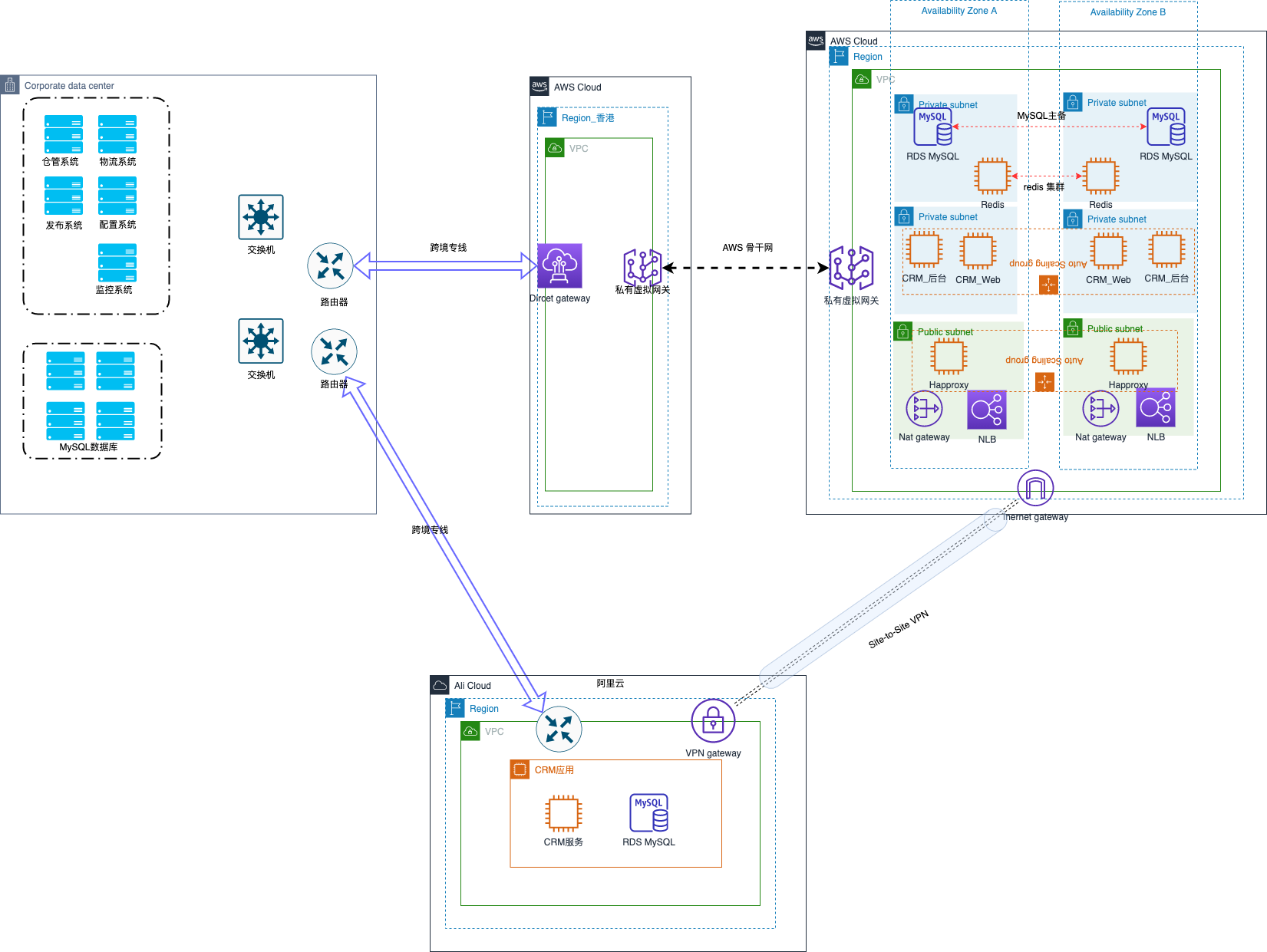Click the Internet gateway icon

coord(1035,488)
